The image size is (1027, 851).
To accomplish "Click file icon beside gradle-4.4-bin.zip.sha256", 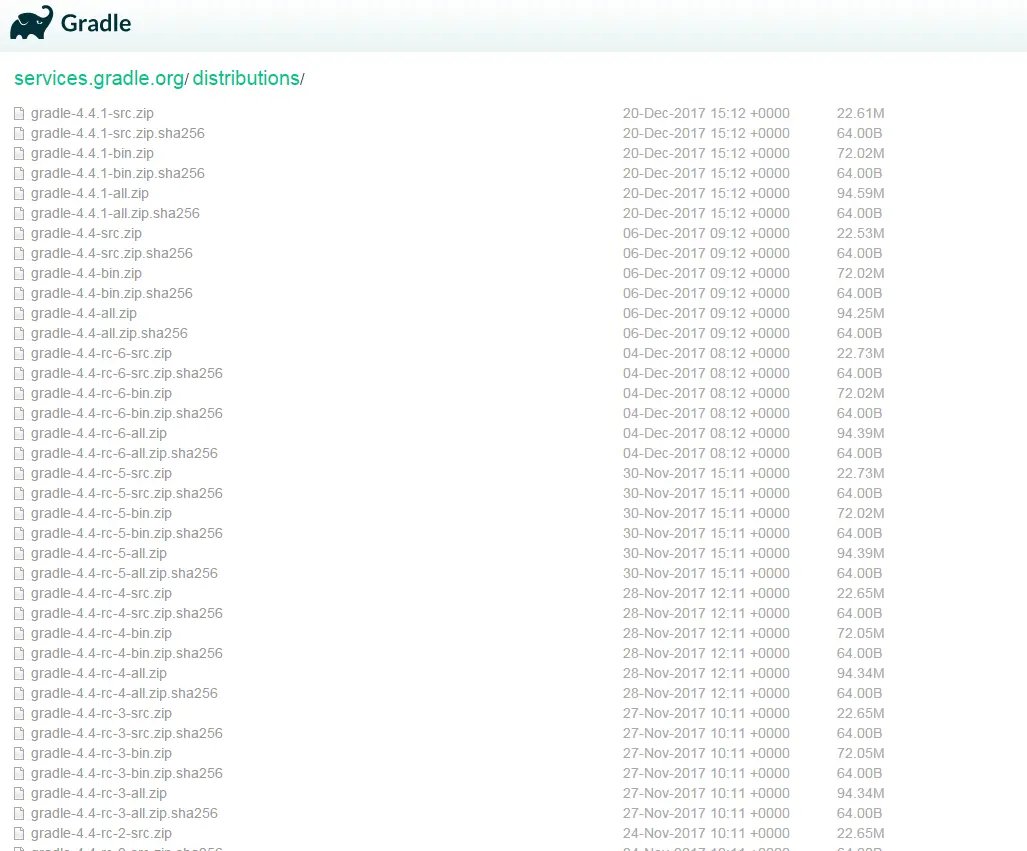I will coord(19,293).
